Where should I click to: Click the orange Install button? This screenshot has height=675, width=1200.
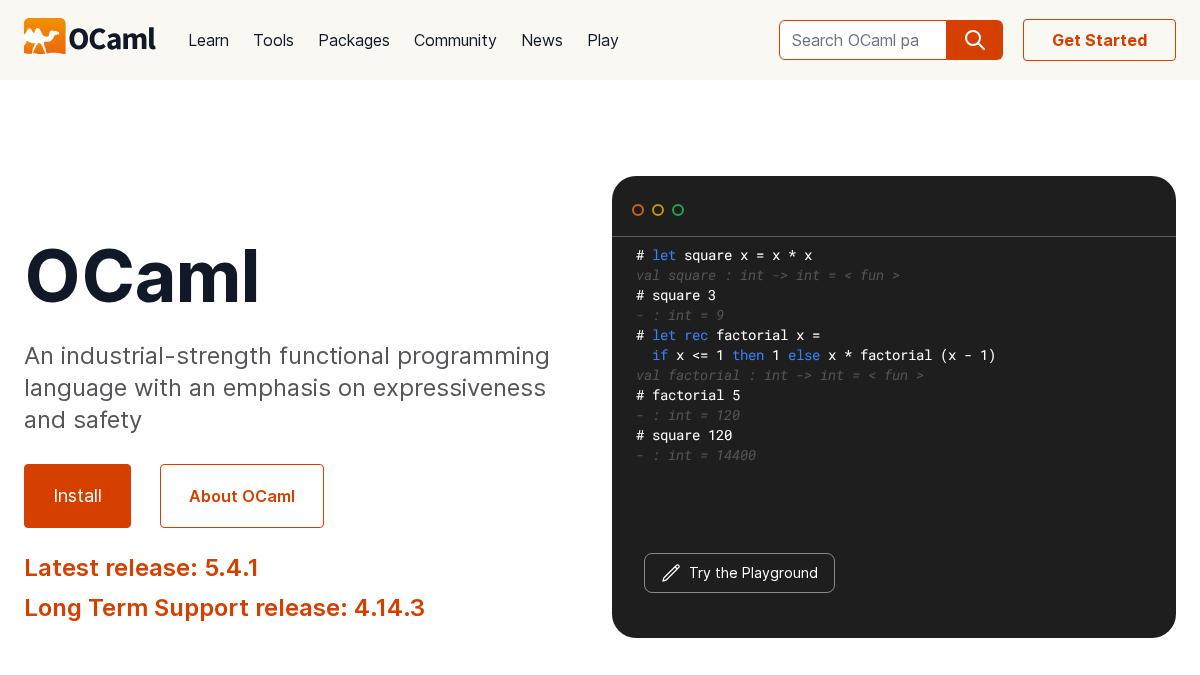pyautogui.click(x=77, y=496)
